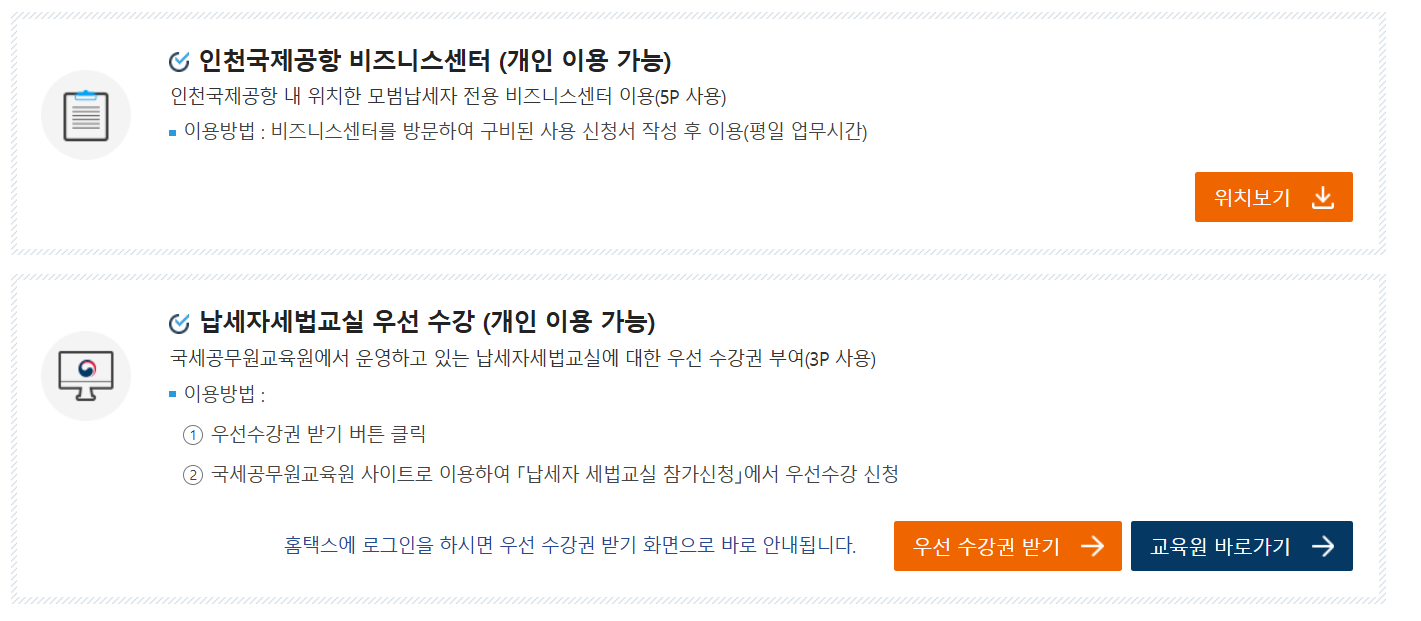The image size is (1421, 621).
Task: Click the 국세공무원교육원에서 운영하고 있는 description text
Action: [524, 358]
